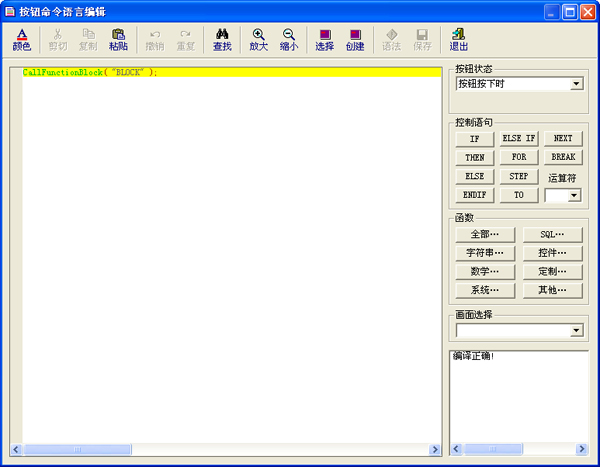This screenshot has height=467, width=600.
Task: Open the 按钮状态 dropdown
Action: click(x=576, y=84)
